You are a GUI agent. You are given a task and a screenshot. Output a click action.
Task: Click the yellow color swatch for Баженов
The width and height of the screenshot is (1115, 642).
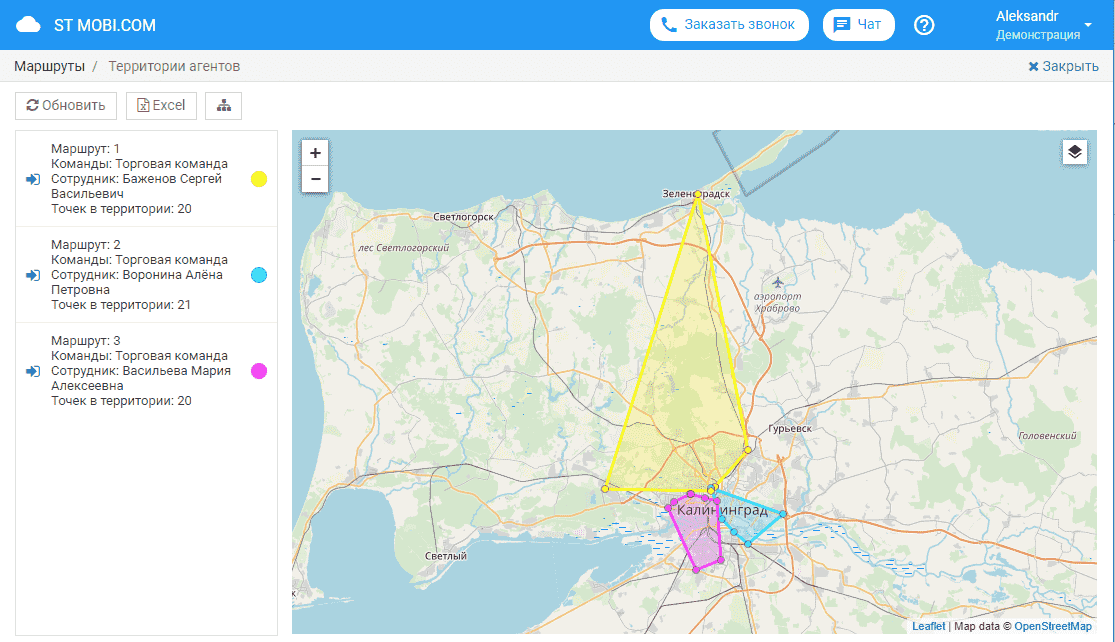click(x=259, y=179)
